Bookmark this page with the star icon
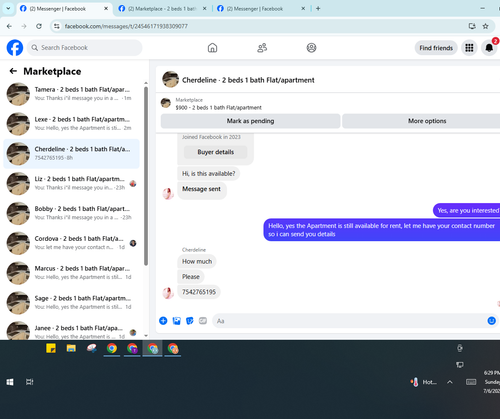 tap(485, 26)
